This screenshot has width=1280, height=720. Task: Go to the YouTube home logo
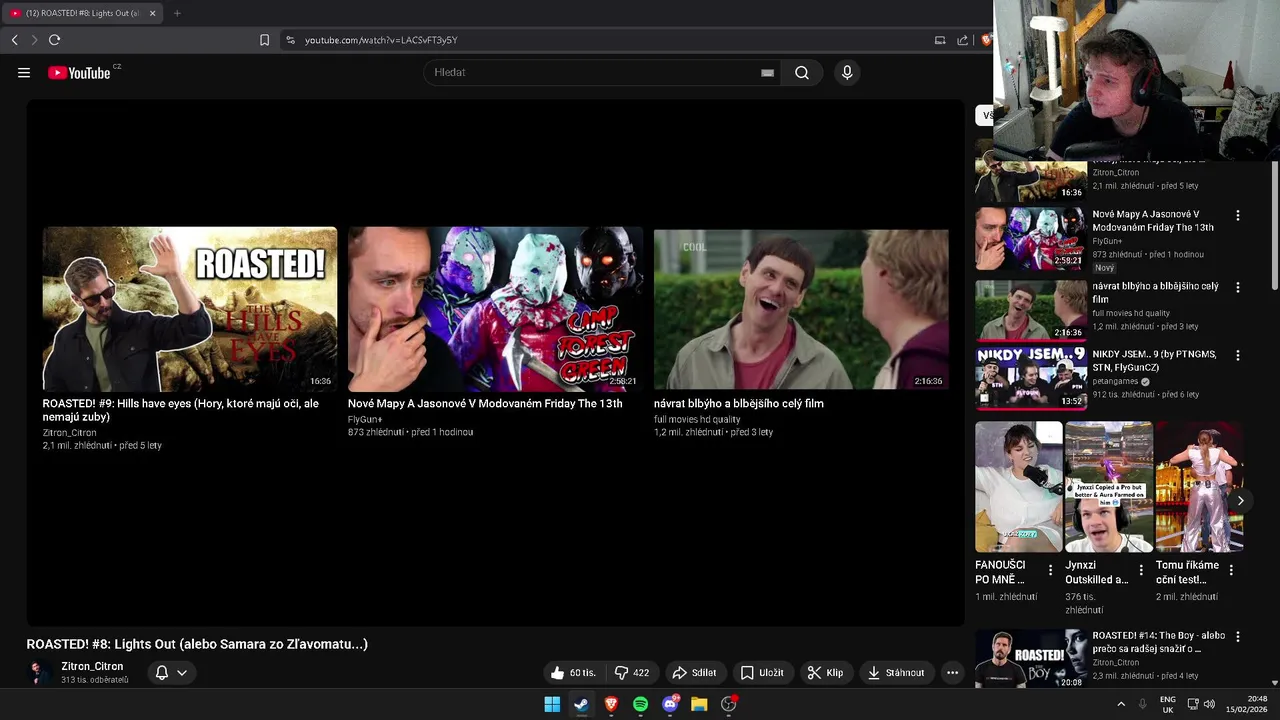pos(79,73)
